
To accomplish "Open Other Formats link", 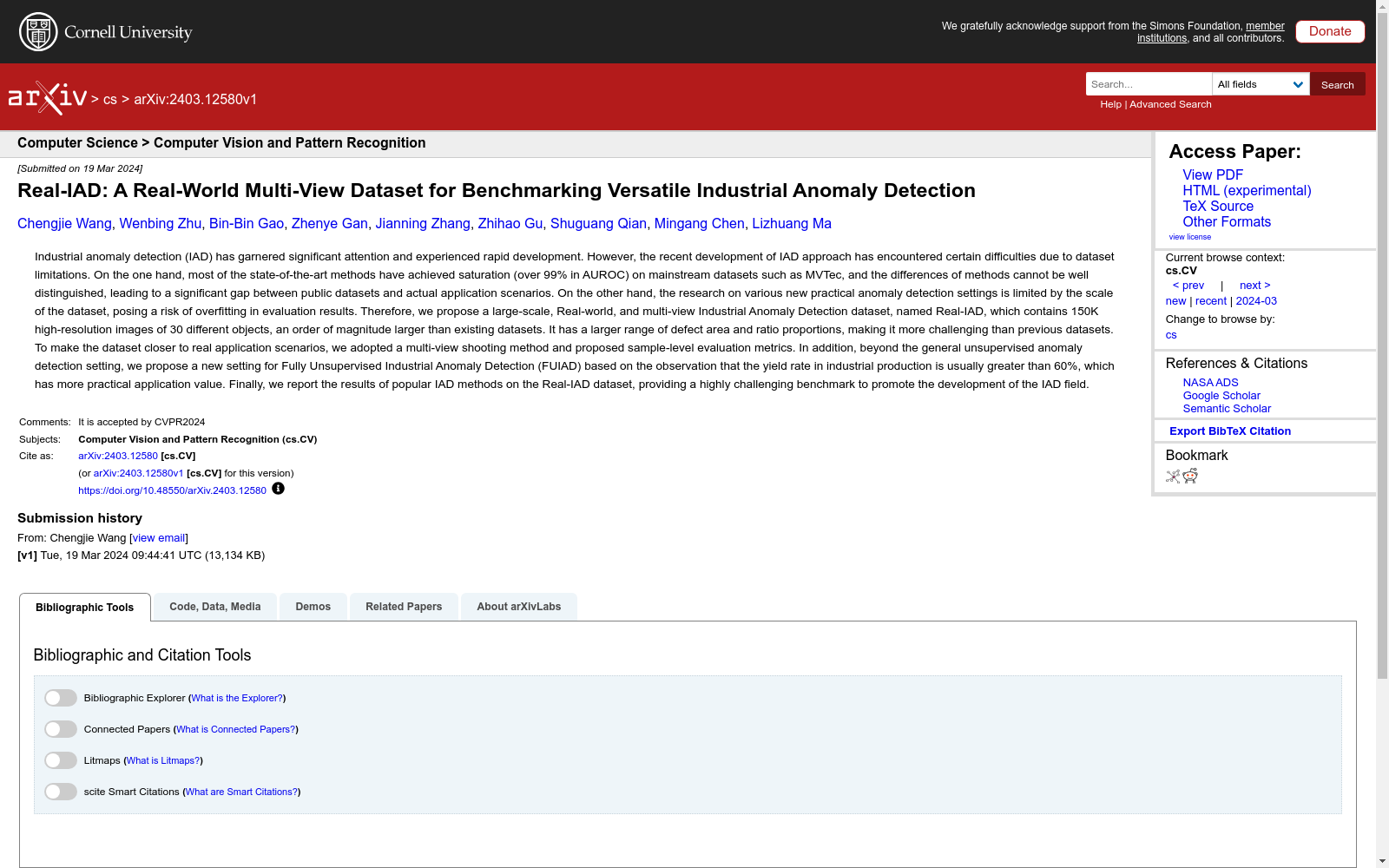I will [x=1227, y=221].
